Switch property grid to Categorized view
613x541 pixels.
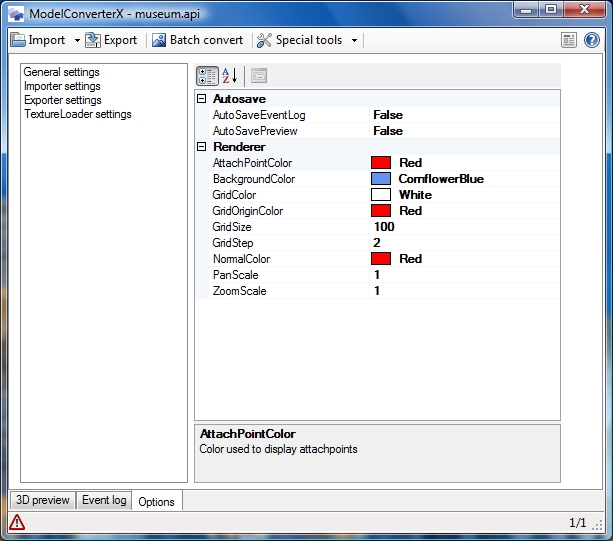(x=207, y=76)
